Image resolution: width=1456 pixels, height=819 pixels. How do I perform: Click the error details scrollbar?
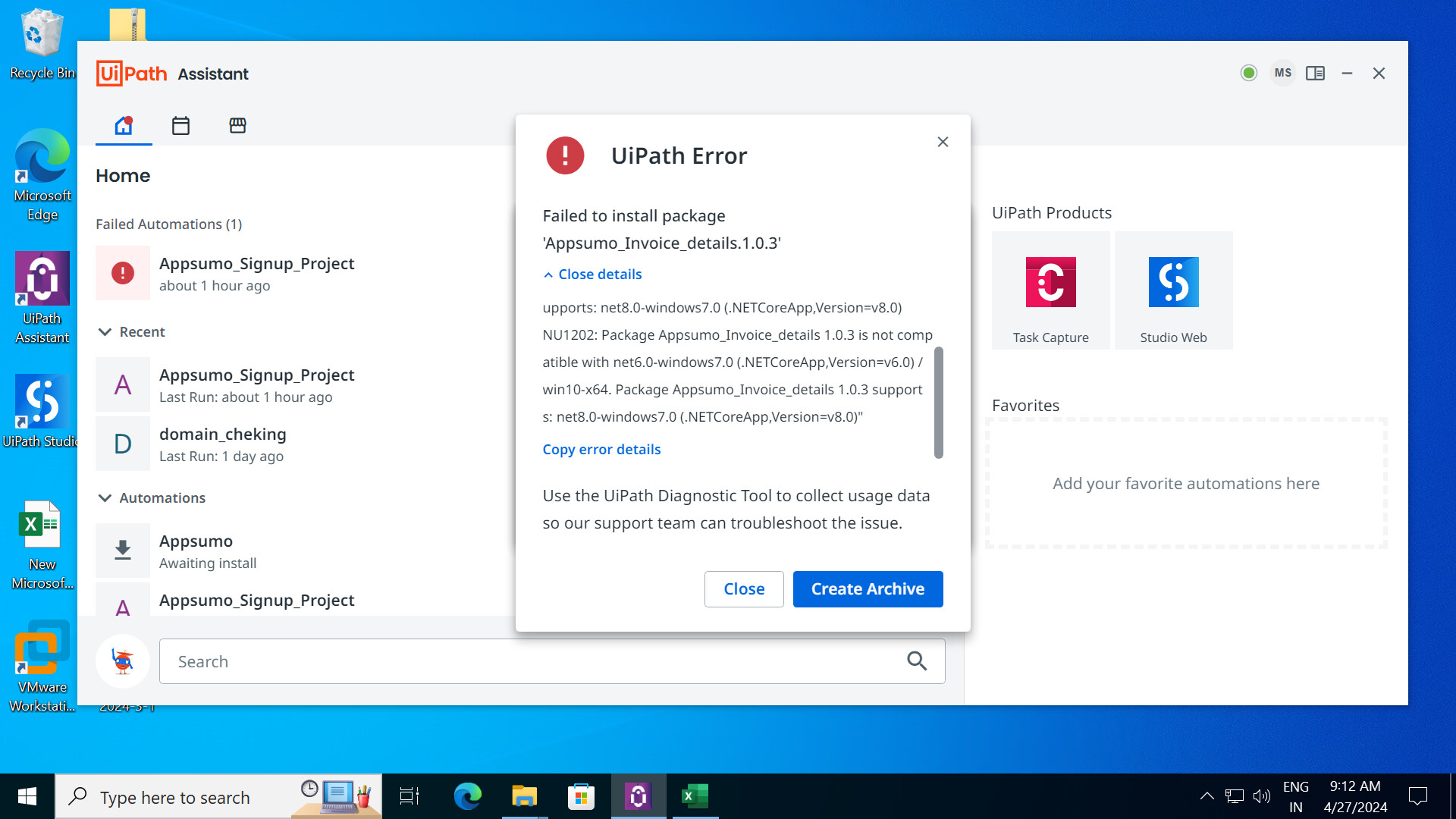[938, 403]
